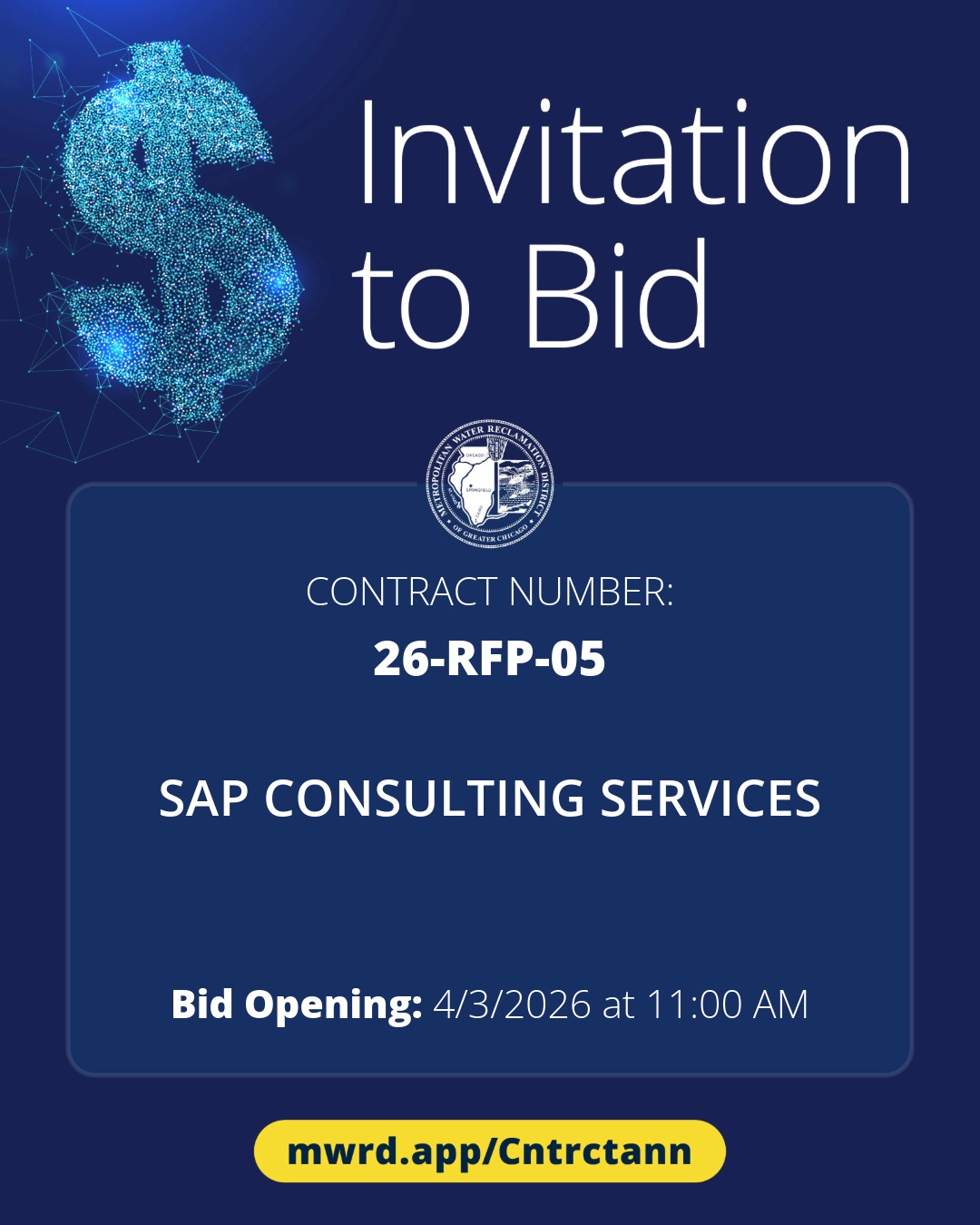Select the date 4/3/2026

[x=512, y=1004]
